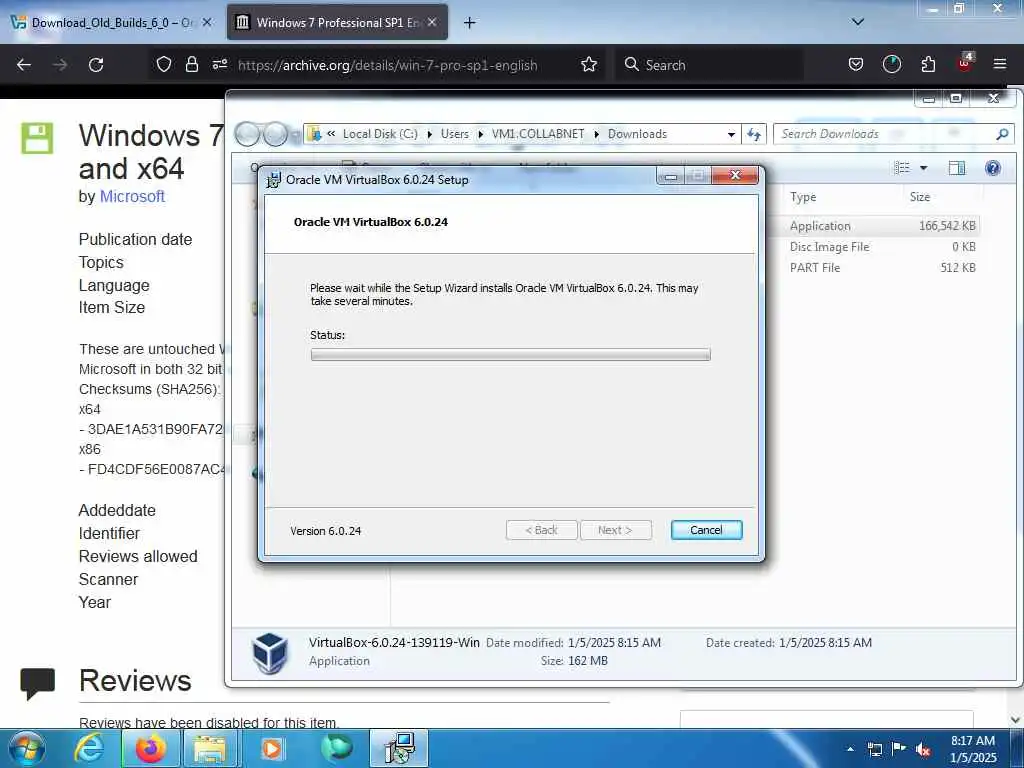Click Explorer search magnifier icon
This screenshot has height=768, width=1024.
coord(1002,134)
